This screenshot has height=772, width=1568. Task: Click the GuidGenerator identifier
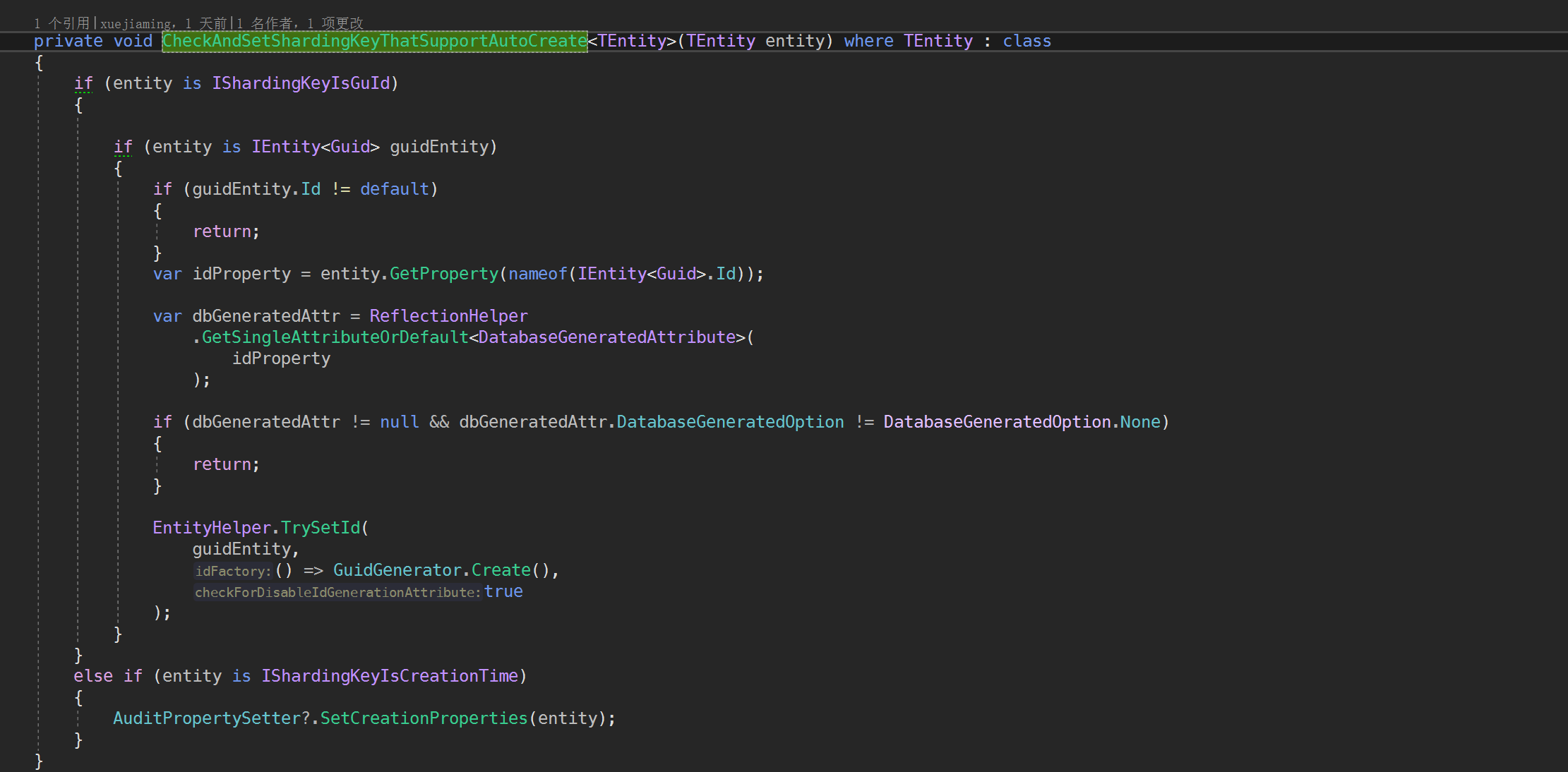click(397, 570)
